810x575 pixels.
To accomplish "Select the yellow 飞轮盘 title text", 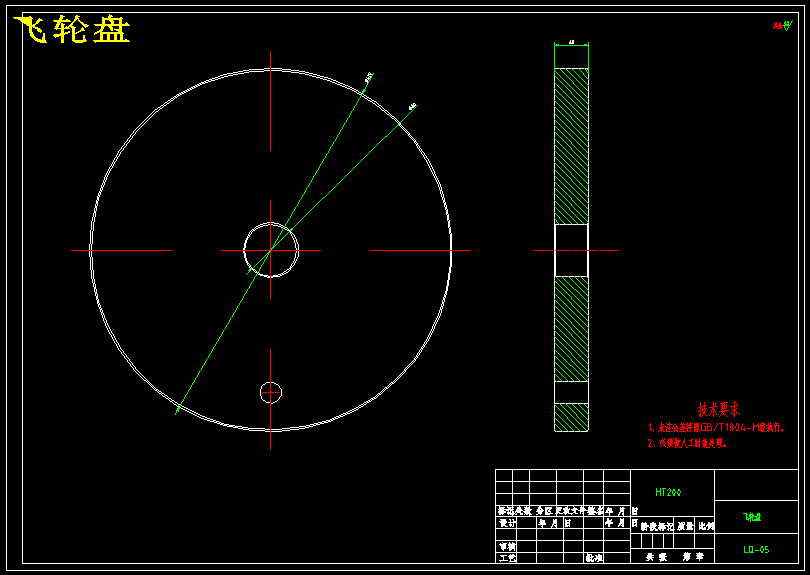I will click(x=72, y=29).
